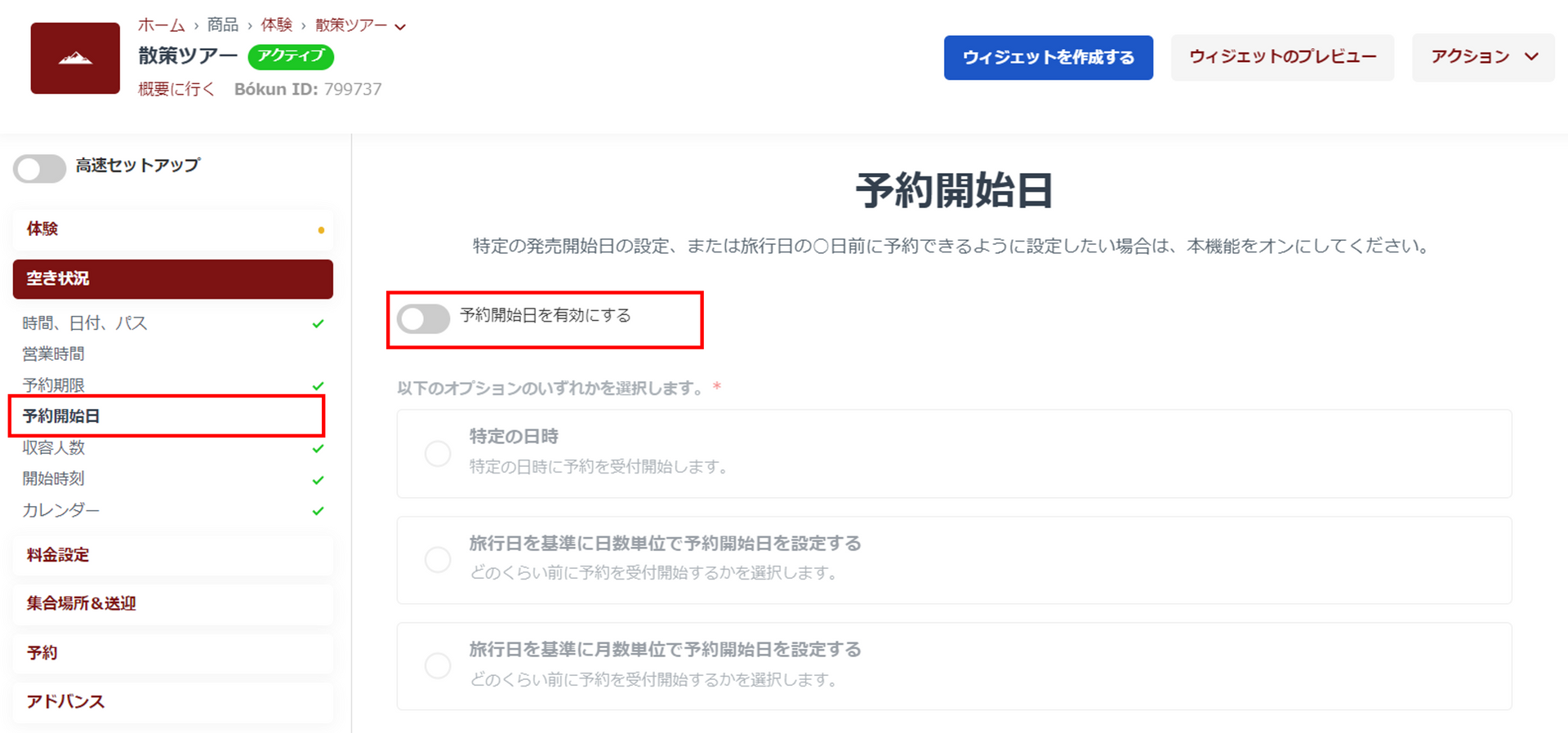Screen dimensions: 1568x733
Task: Click the ウィジェットを作成する button
Action: coord(1048,57)
